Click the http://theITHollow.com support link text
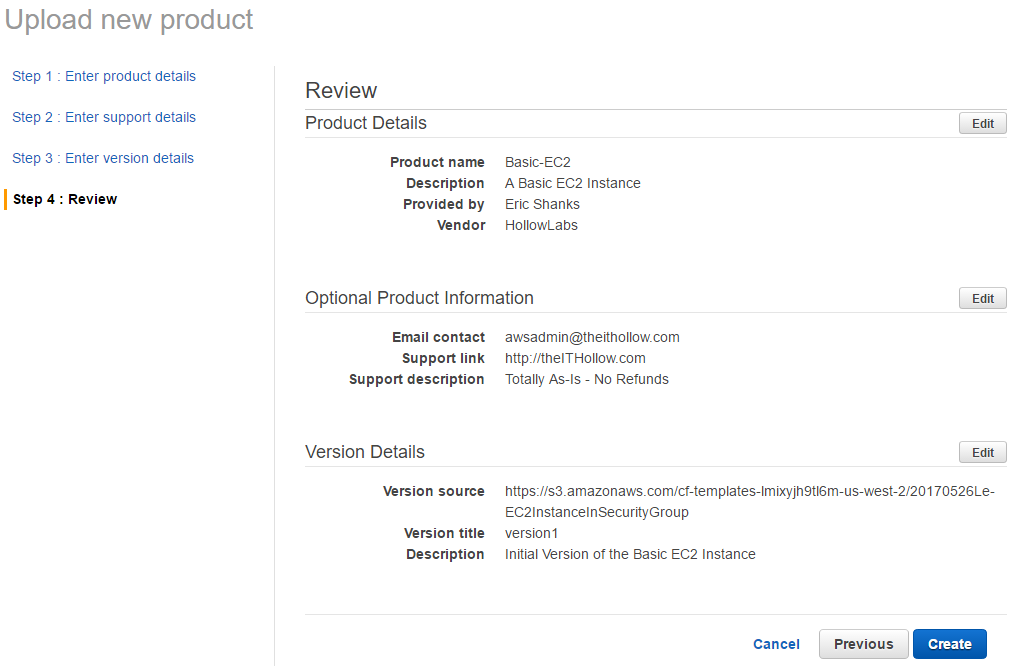The image size is (1014, 666). (x=575, y=358)
